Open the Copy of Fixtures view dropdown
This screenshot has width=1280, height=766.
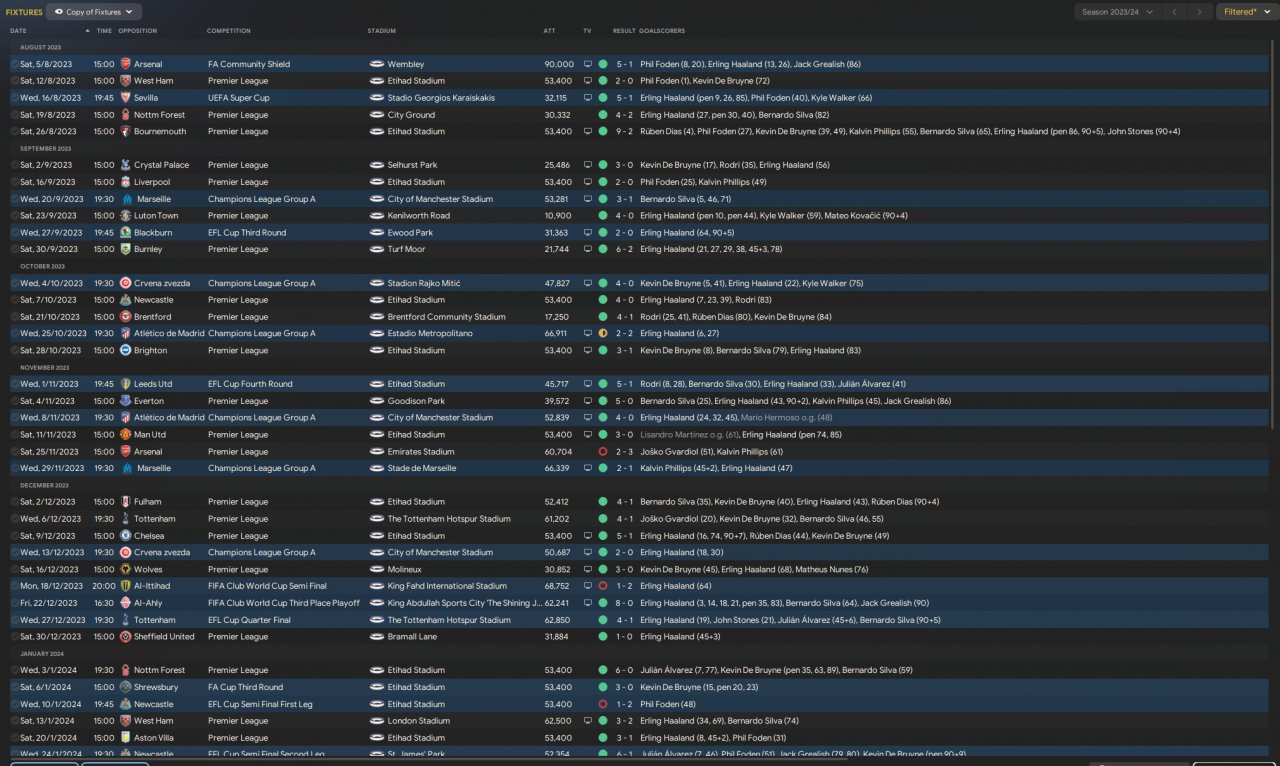coord(94,12)
